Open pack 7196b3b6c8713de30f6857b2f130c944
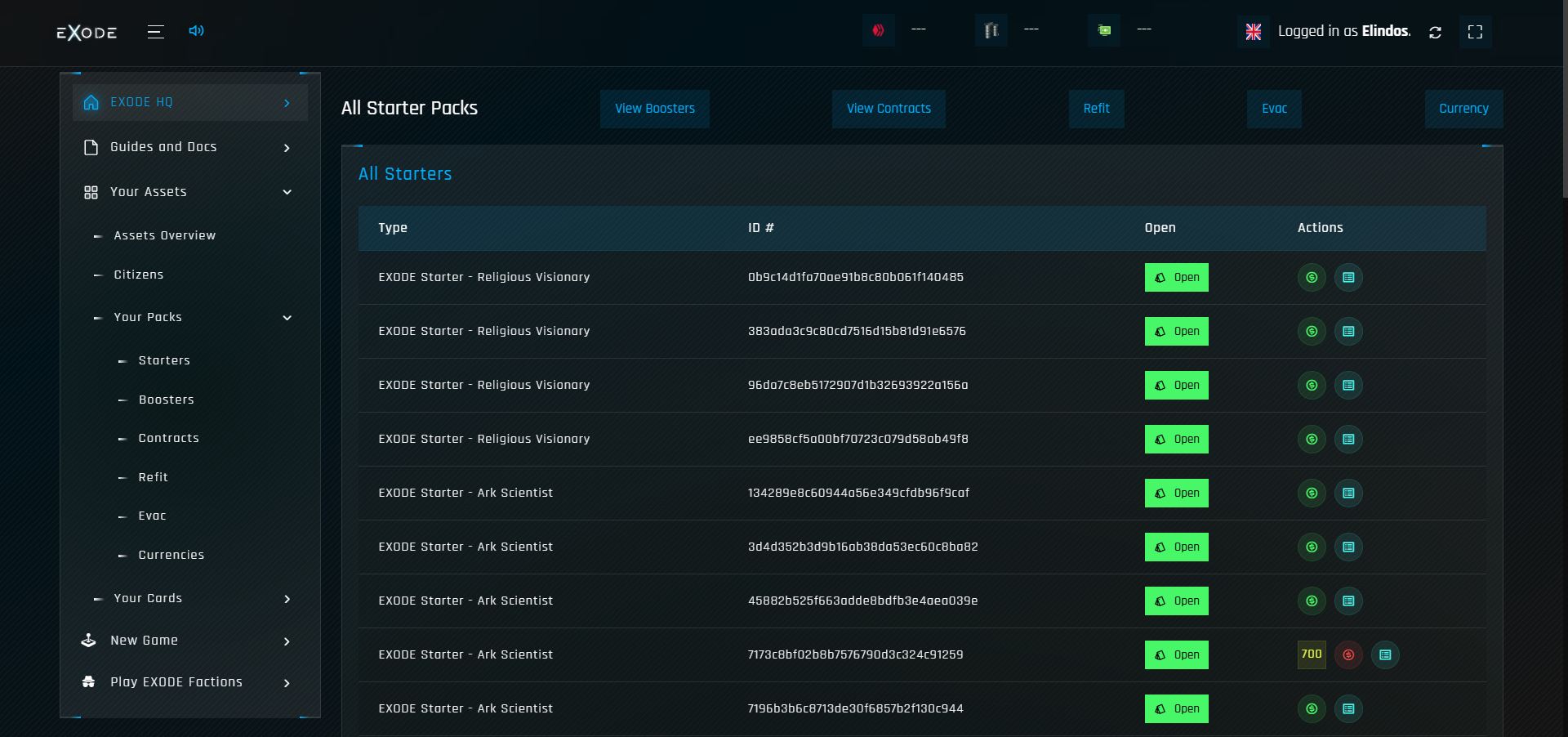1568x737 pixels. click(1177, 709)
